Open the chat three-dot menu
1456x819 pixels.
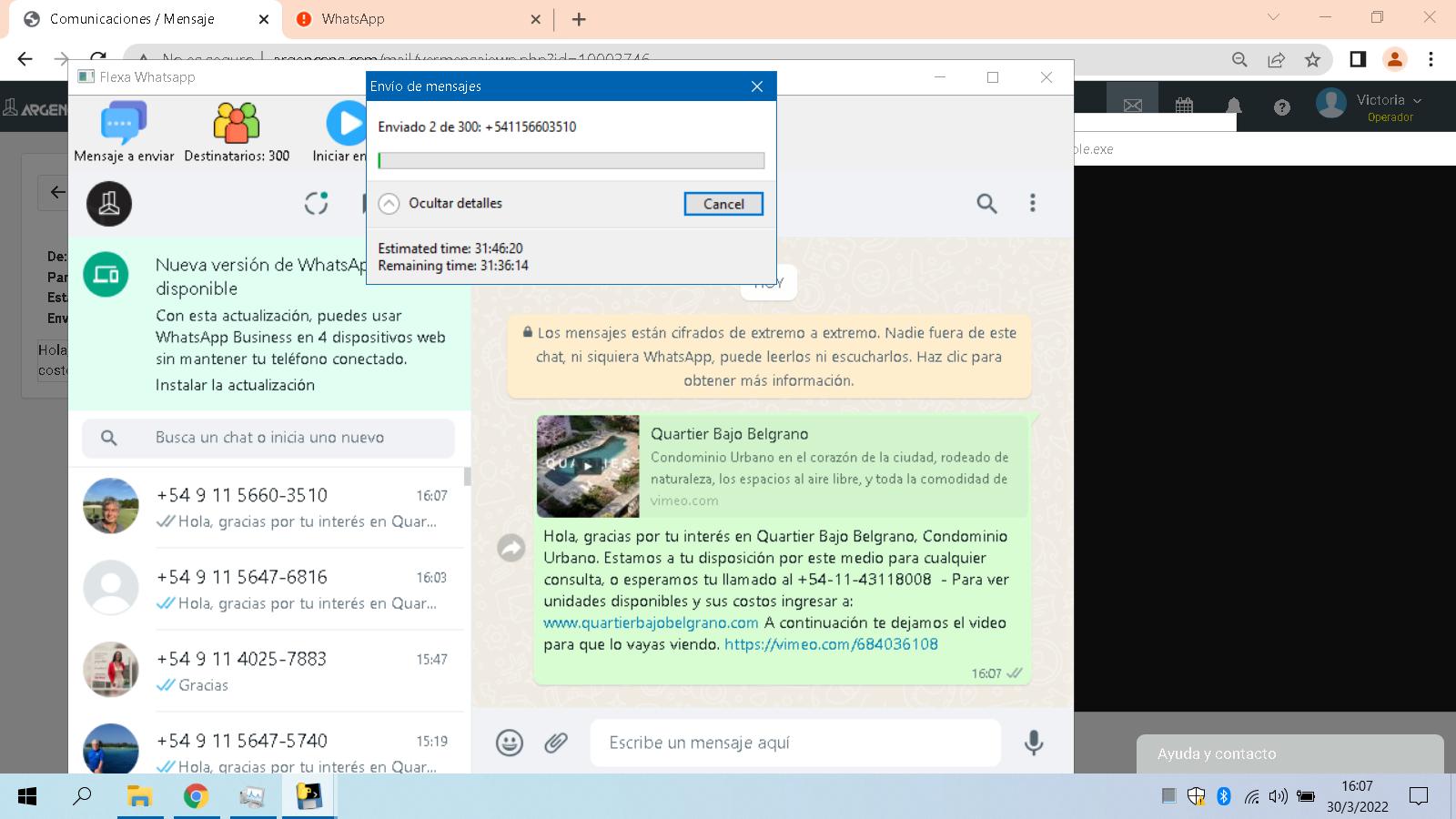coord(1032,203)
